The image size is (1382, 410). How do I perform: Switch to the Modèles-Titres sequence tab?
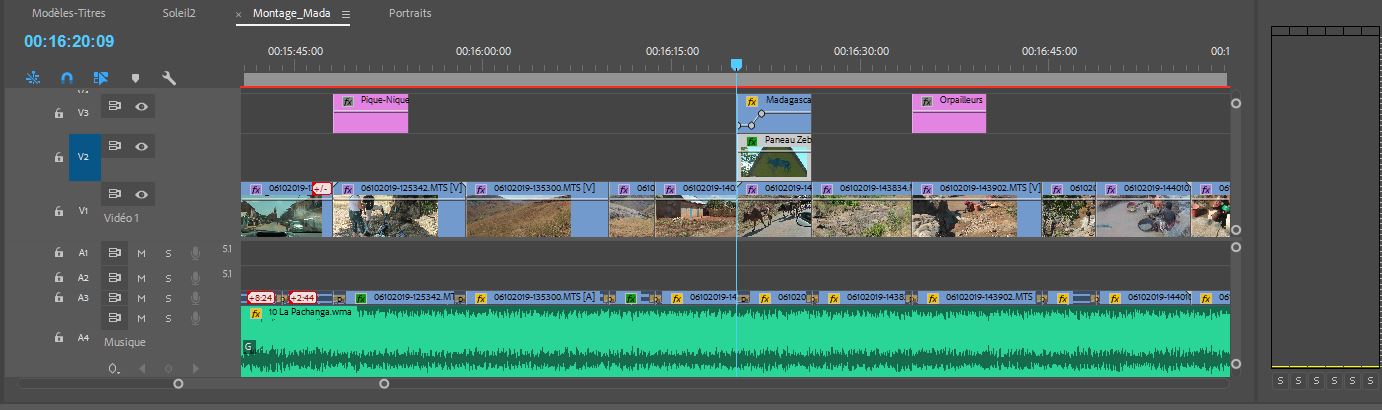[x=68, y=14]
